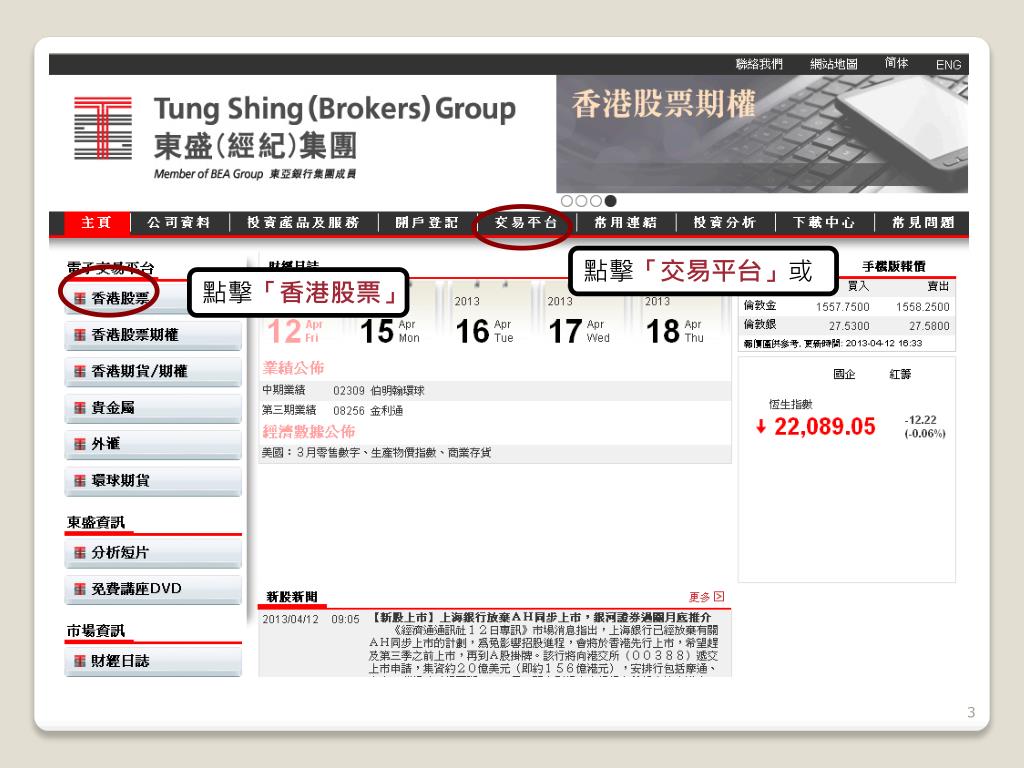Viewport: 1024px width, 768px height.
Task: Click 財經日誌 sidebar button
Action: 153,662
